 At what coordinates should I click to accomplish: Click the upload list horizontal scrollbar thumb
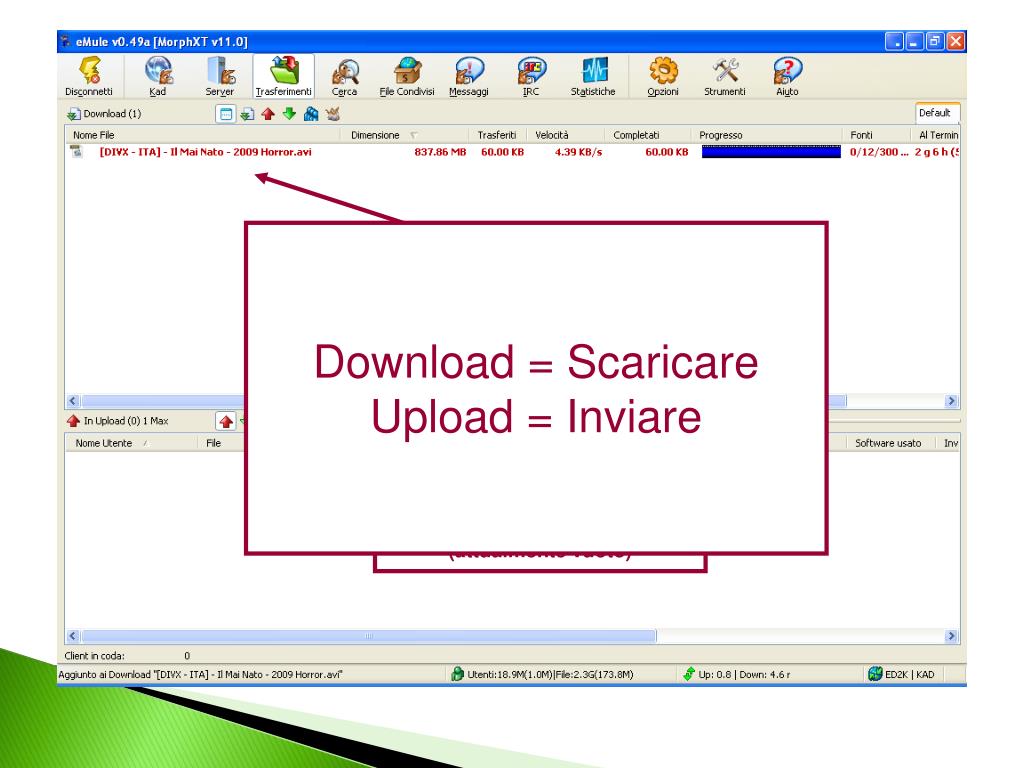(x=368, y=635)
